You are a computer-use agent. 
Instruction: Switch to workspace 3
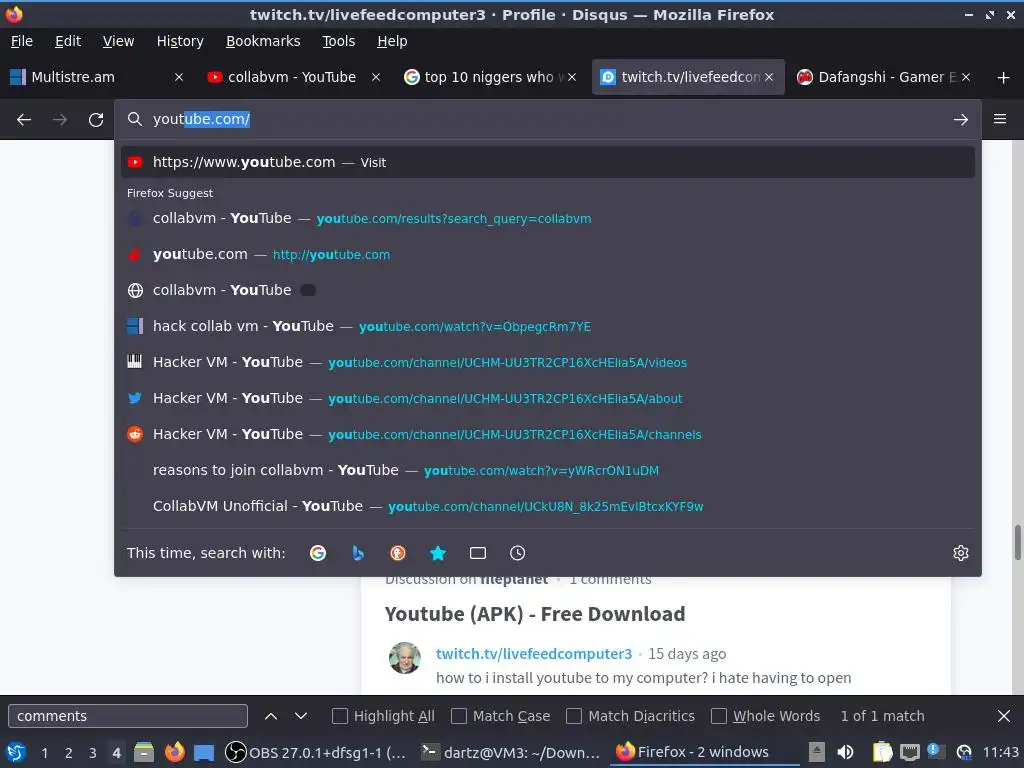(93, 753)
